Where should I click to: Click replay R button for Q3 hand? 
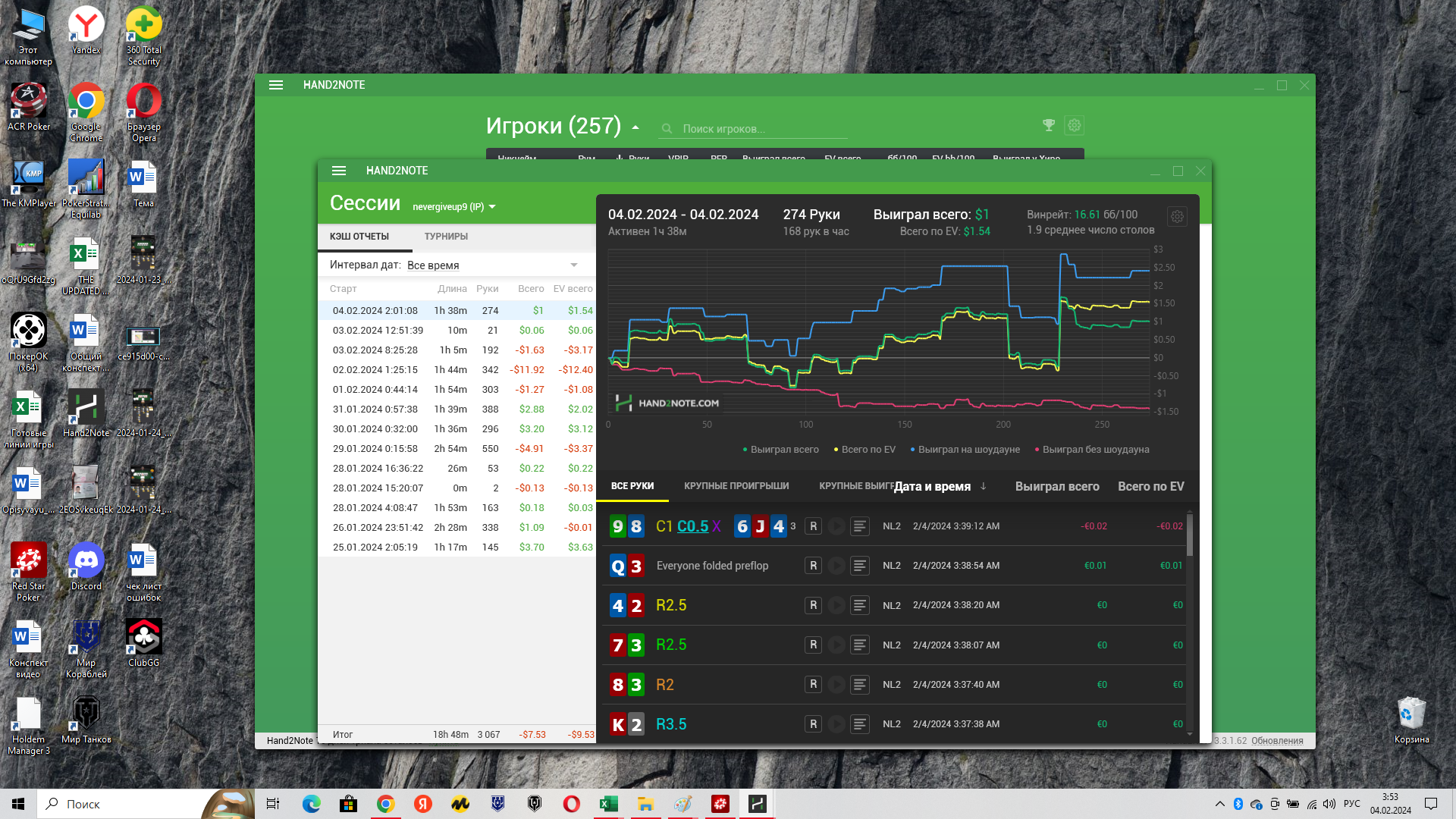[x=813, y=566]
